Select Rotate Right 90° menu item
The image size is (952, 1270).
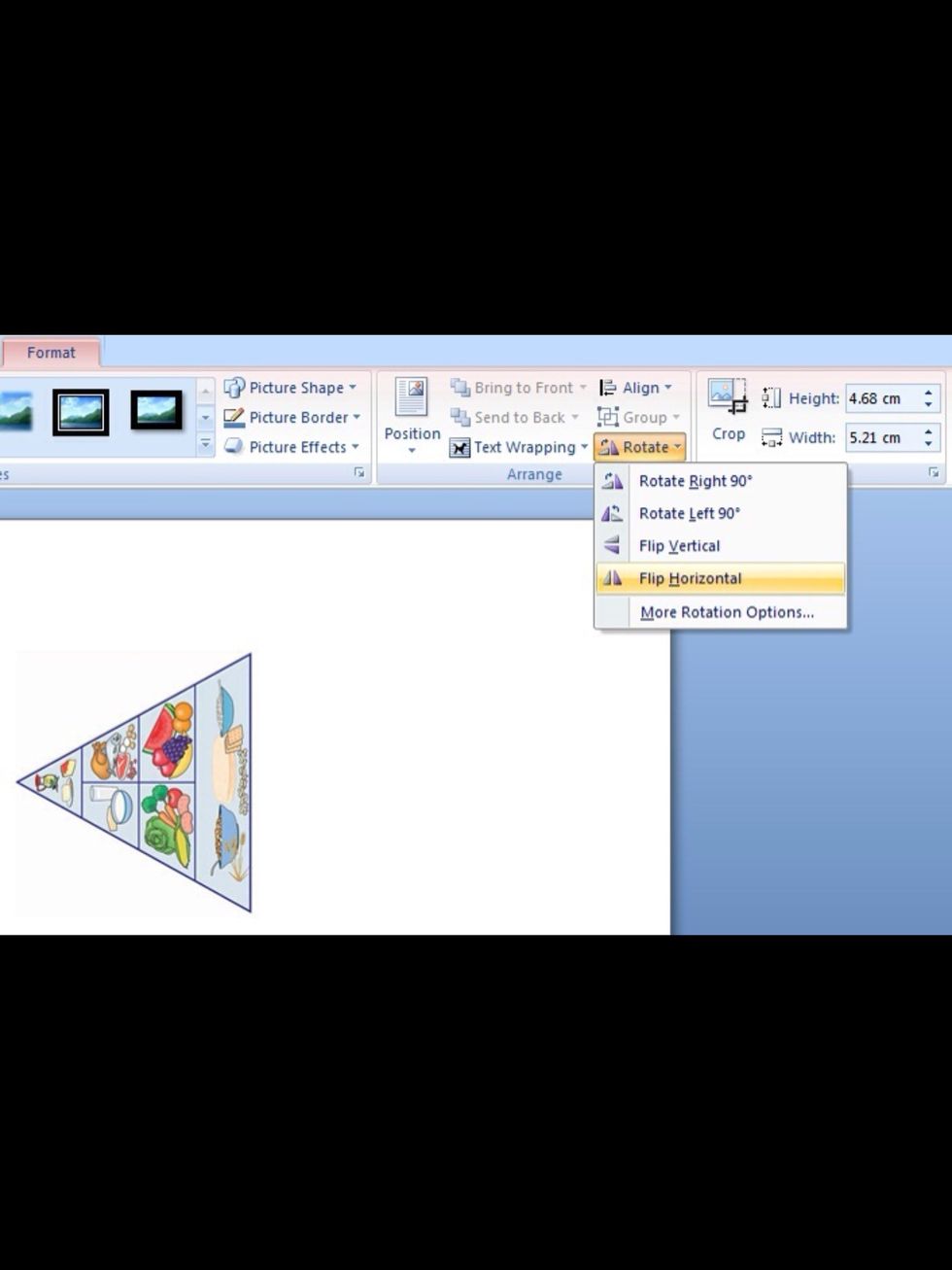tap(695, 481)
